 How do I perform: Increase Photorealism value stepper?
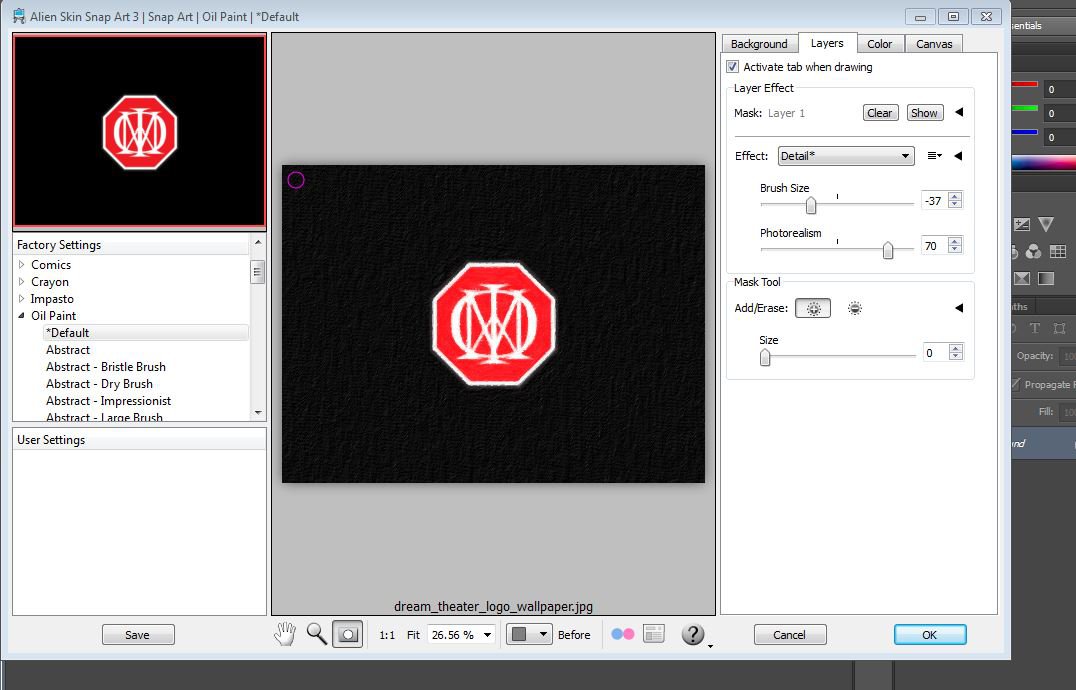(x=955, y=241)
